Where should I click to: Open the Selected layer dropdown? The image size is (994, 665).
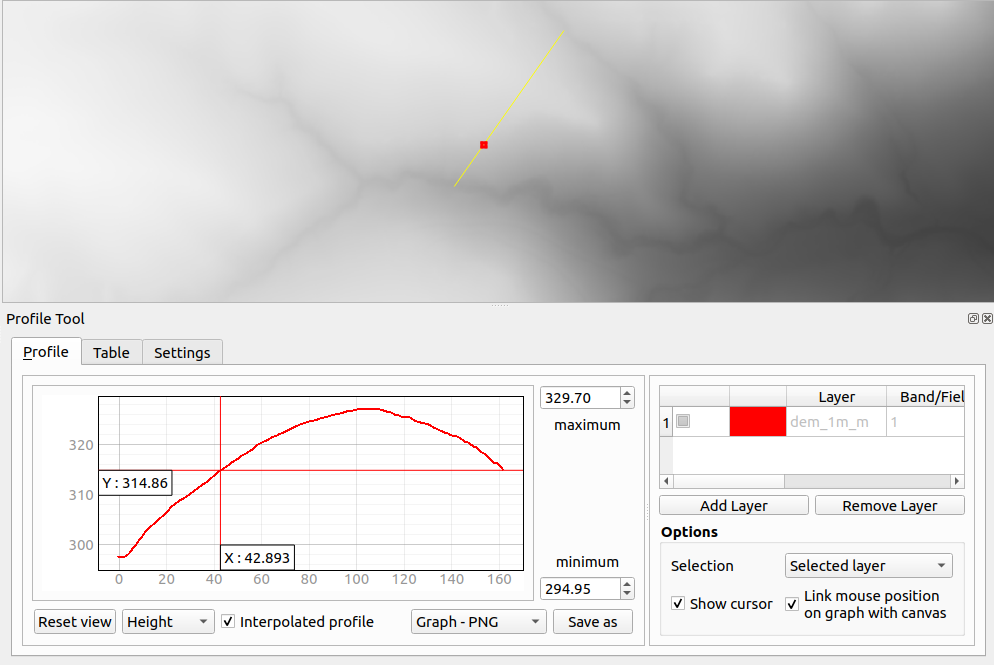click(x=868, y=566)
